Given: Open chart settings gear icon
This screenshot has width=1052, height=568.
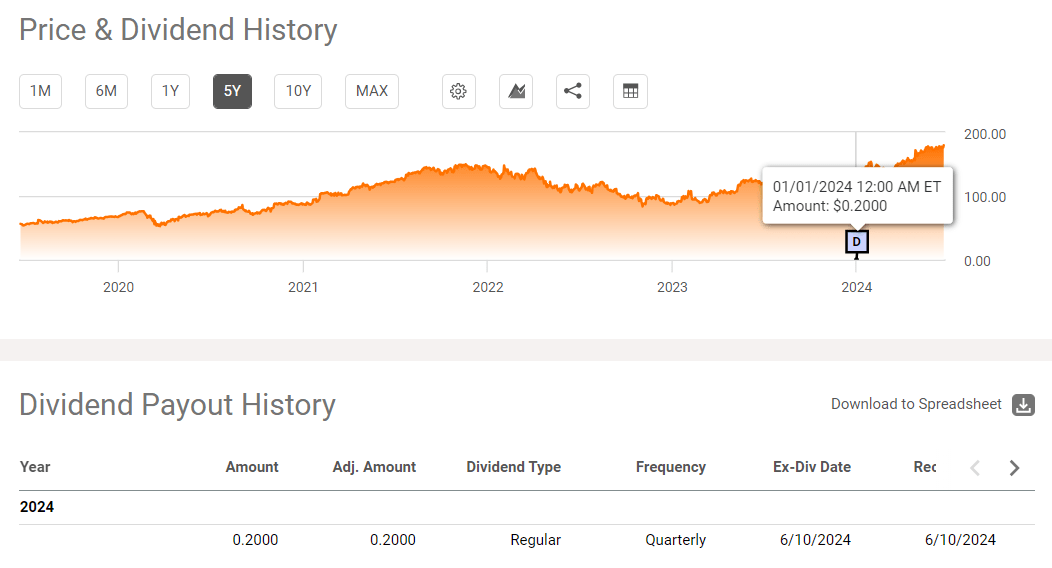Looking at the screenshot, I should pyautogui.click(x=458, y=91).
